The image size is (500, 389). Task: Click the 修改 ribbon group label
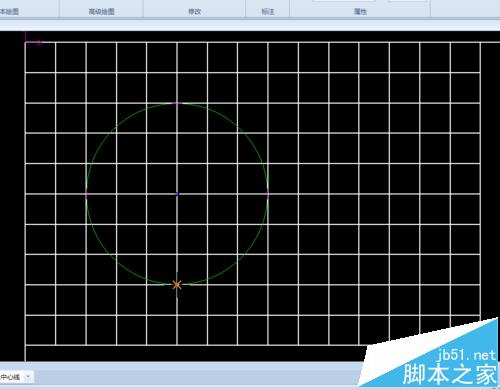195,12
